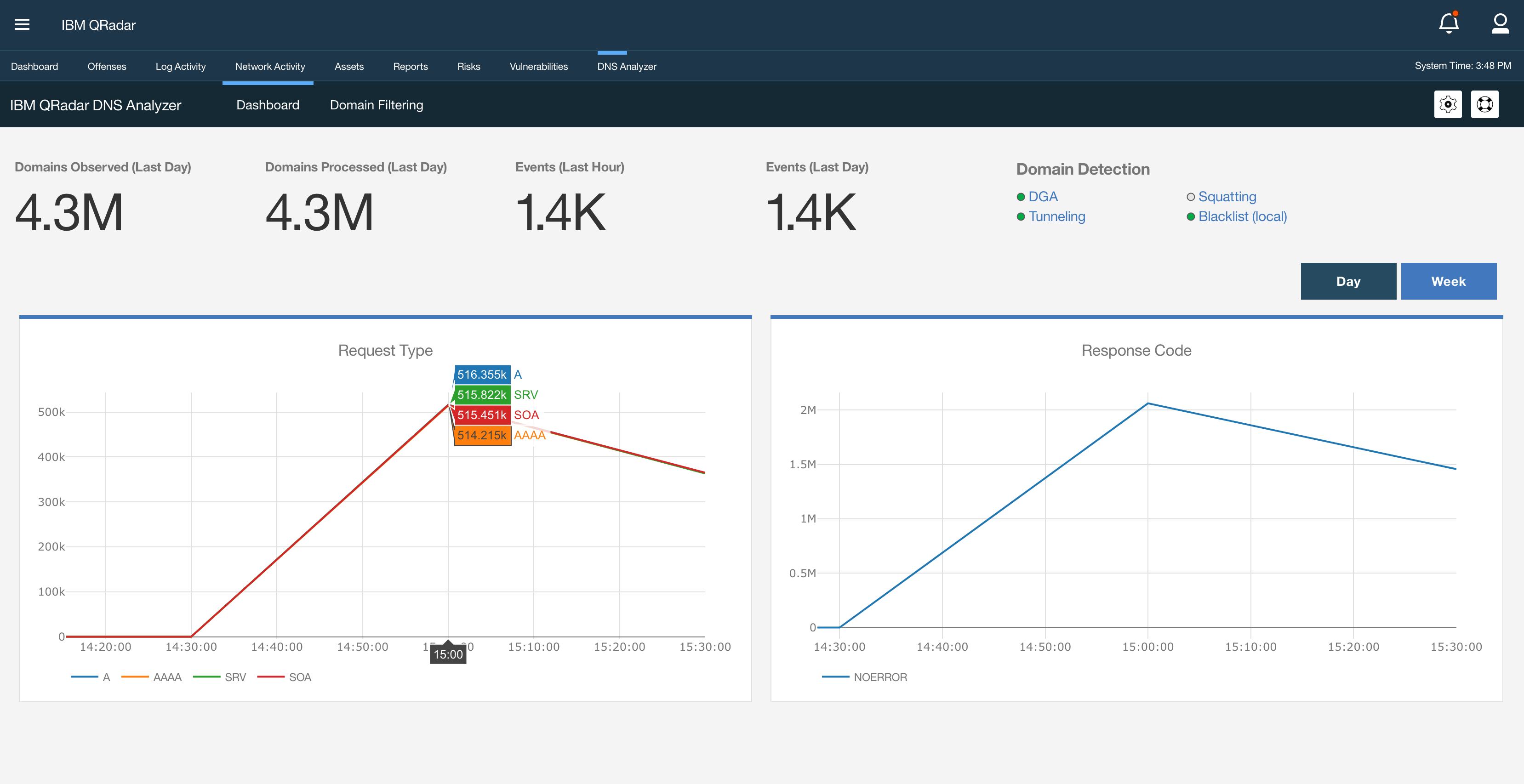Click the 500k label on Request Type axis
Image resolution: width=1524 pixels, height=784 pixels.
click(51, 412)
